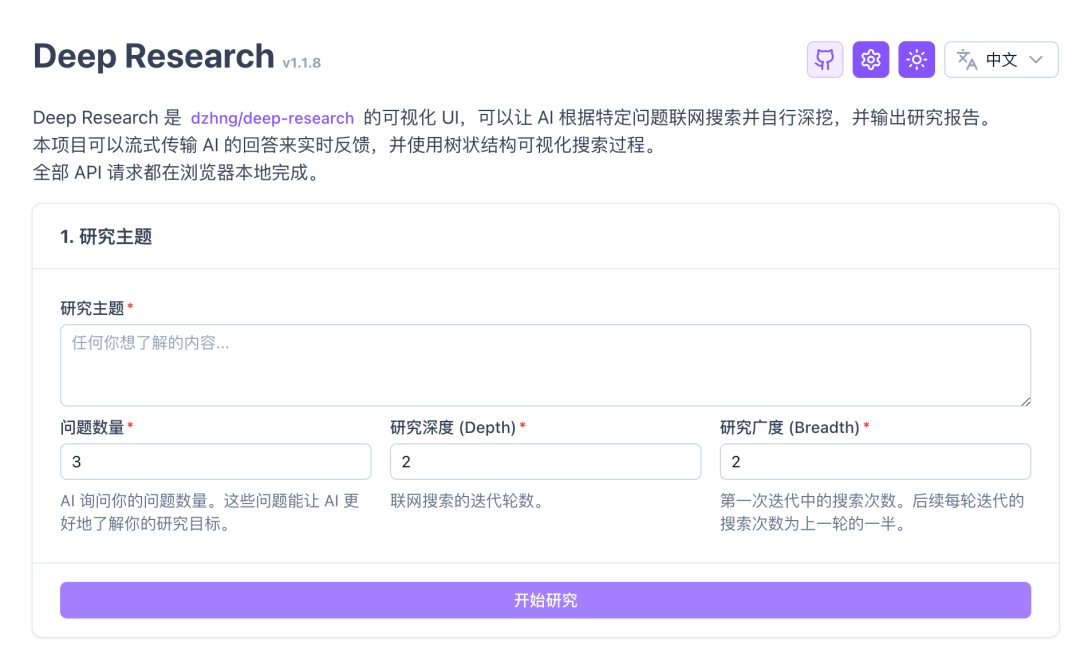Click the 'AI 询问你的问题数量' help text

tap(210, 512)
